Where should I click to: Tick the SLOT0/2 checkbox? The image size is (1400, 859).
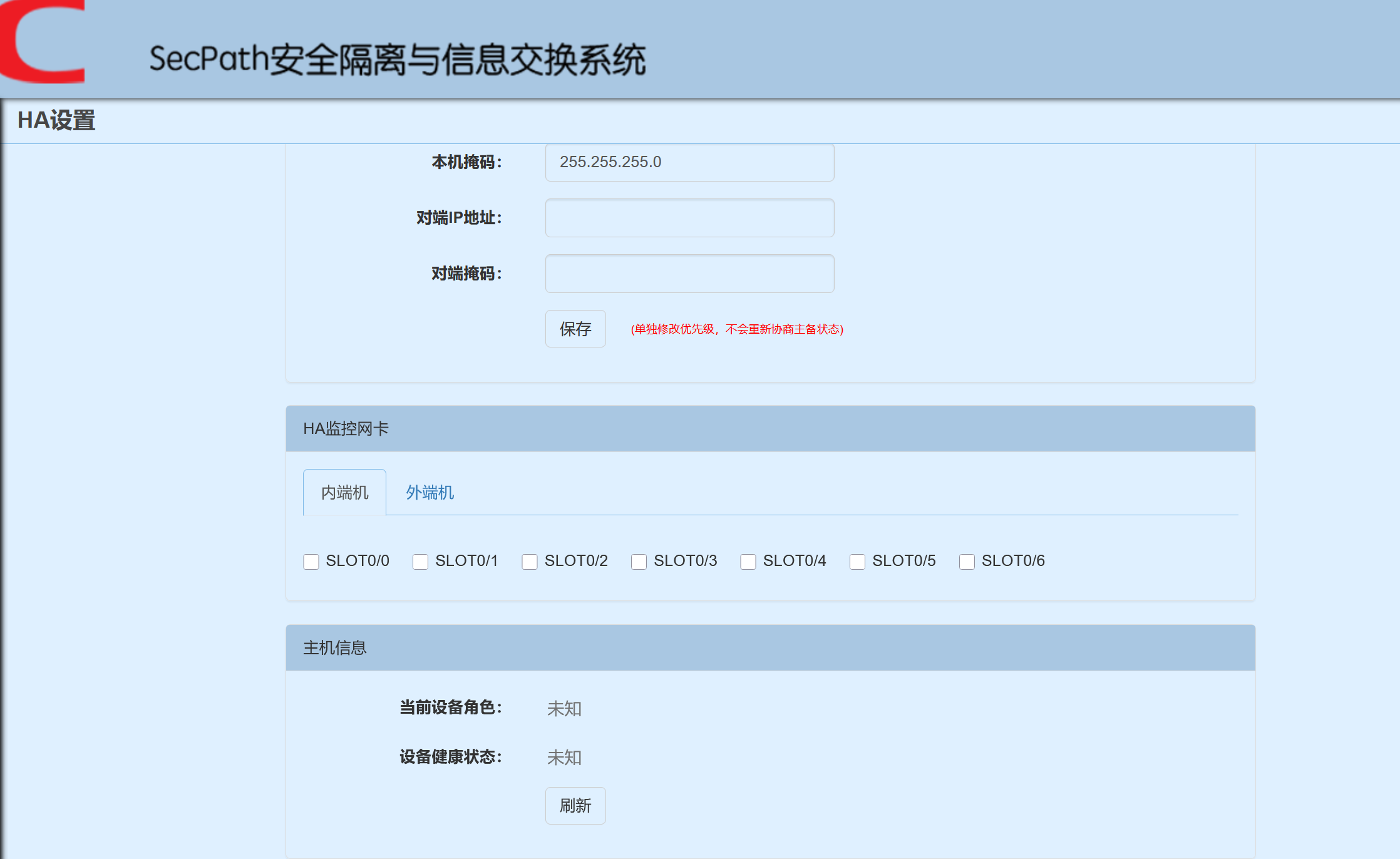pyautogui.click(x=530, y=562)
